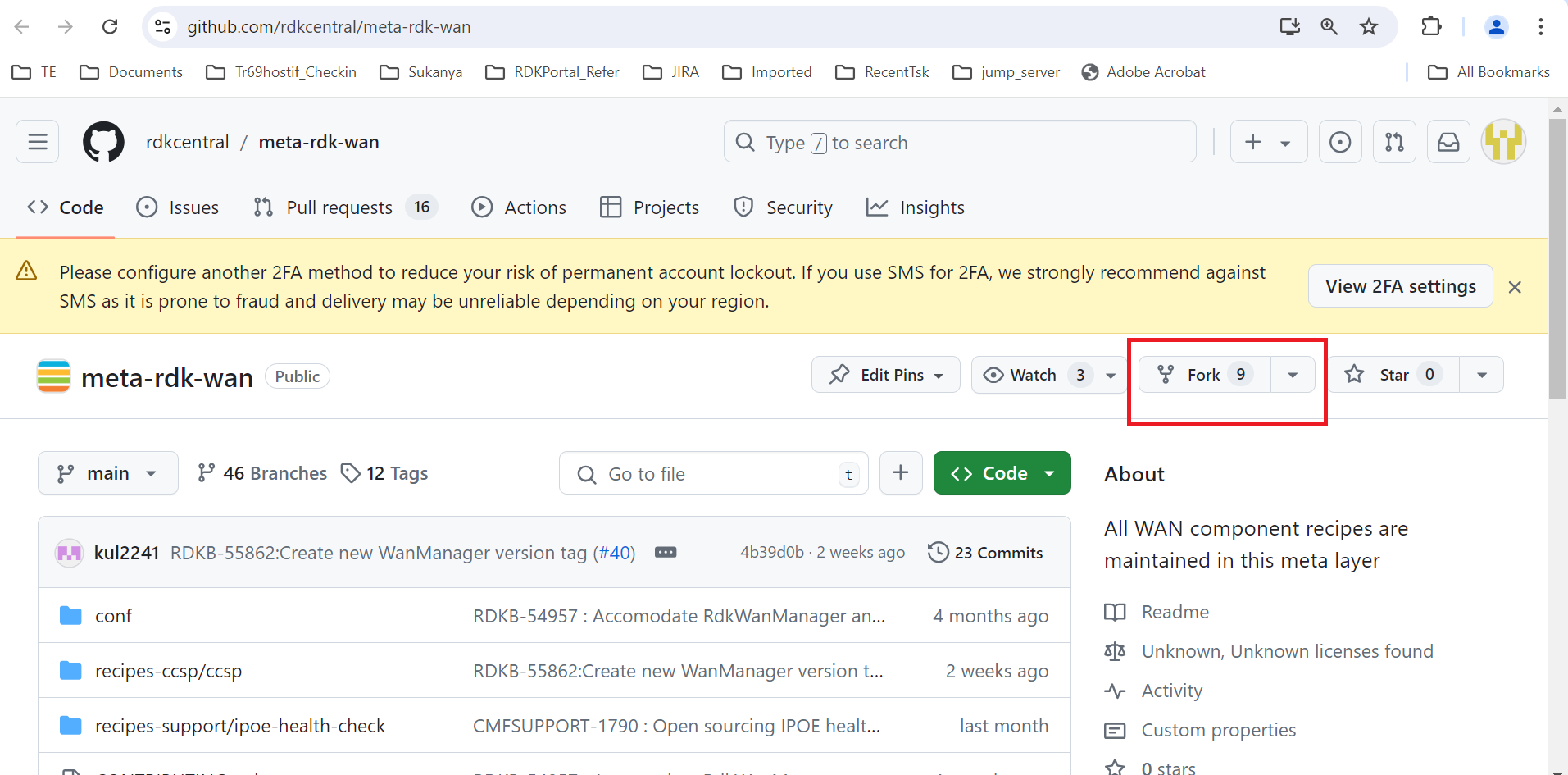Expand Star lists dropdown arrow
The width and height of the screenshot is (1568, 775).
tap(1482, 375)
